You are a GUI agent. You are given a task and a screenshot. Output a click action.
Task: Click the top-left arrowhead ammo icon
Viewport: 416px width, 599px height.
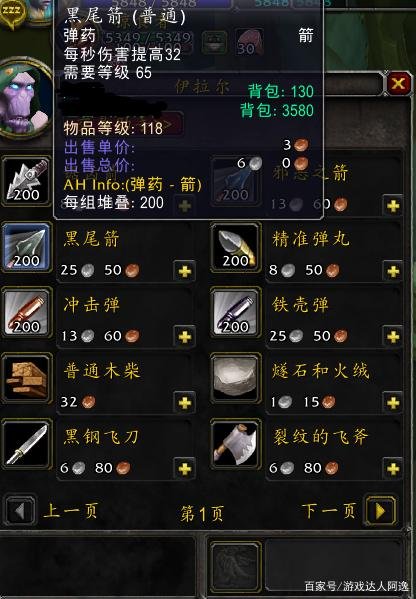pos(26,181)
